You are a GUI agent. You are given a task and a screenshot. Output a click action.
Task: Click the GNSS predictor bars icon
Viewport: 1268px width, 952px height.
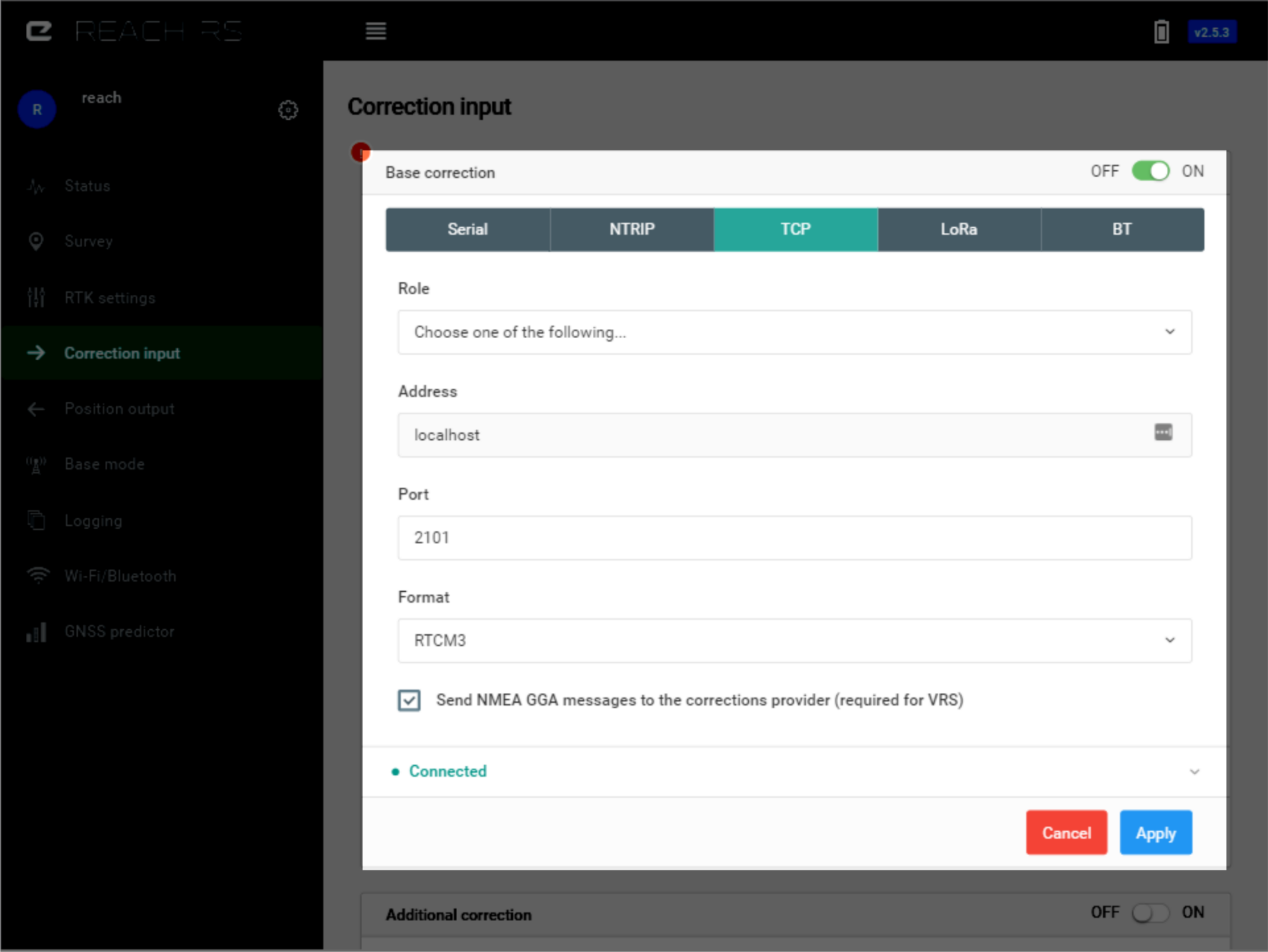(36, 632)
